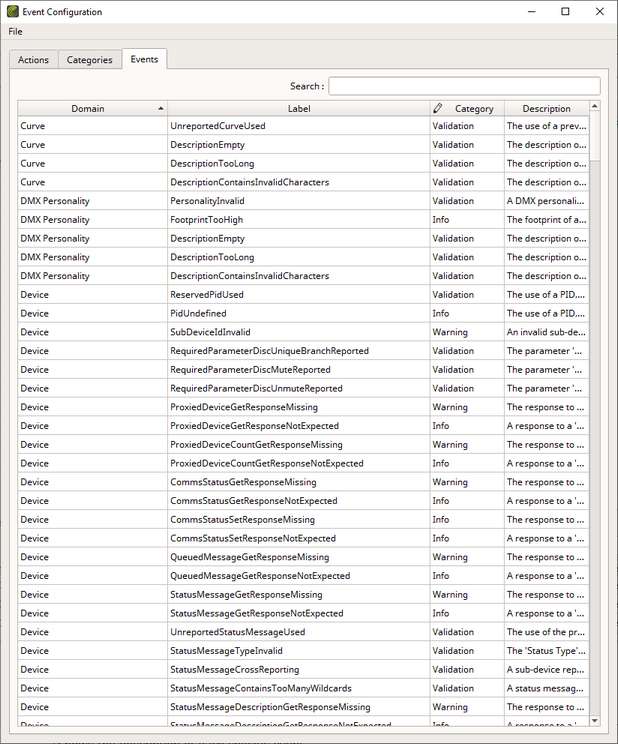Select CommsStatusSetResponseNotExpected label cell
Screen dimensions: 618x744
[x=299, y=538]
